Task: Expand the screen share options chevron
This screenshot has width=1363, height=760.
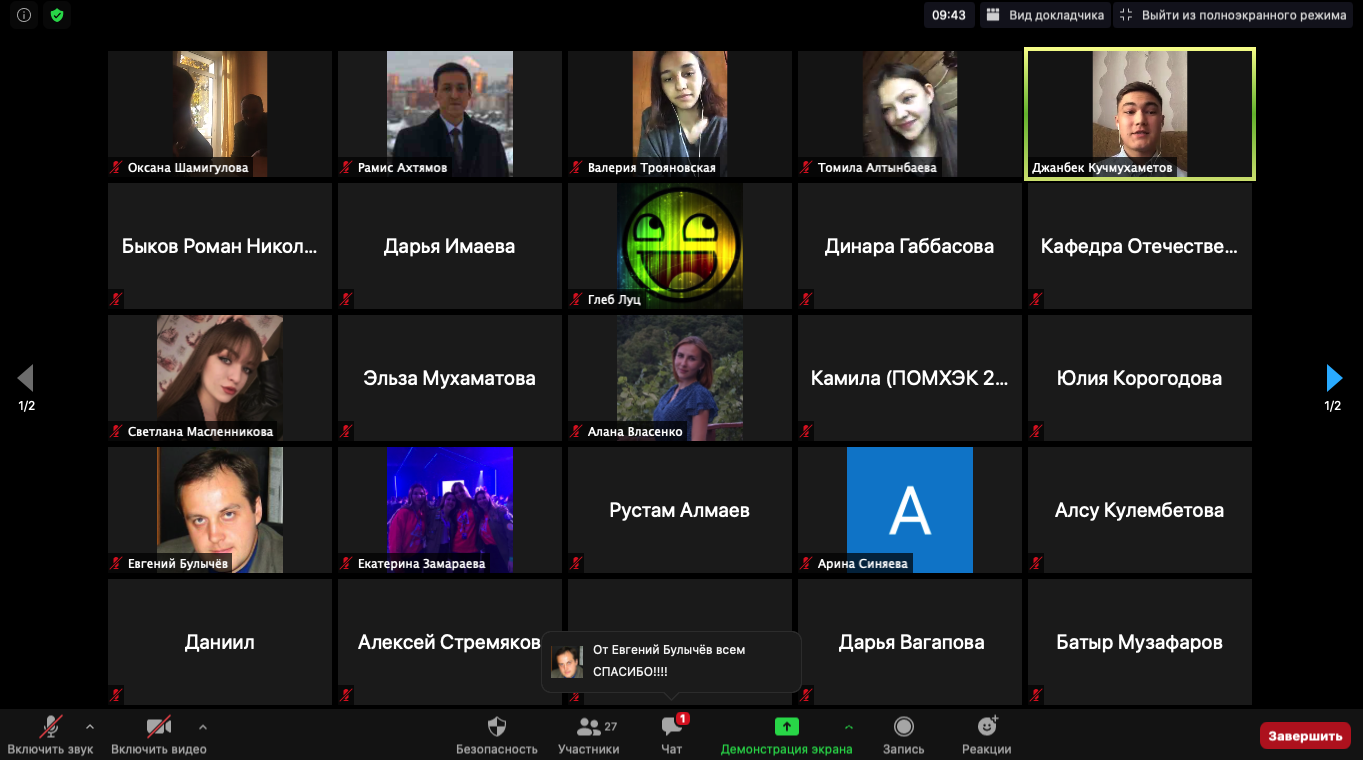Action: pos(849,726)
